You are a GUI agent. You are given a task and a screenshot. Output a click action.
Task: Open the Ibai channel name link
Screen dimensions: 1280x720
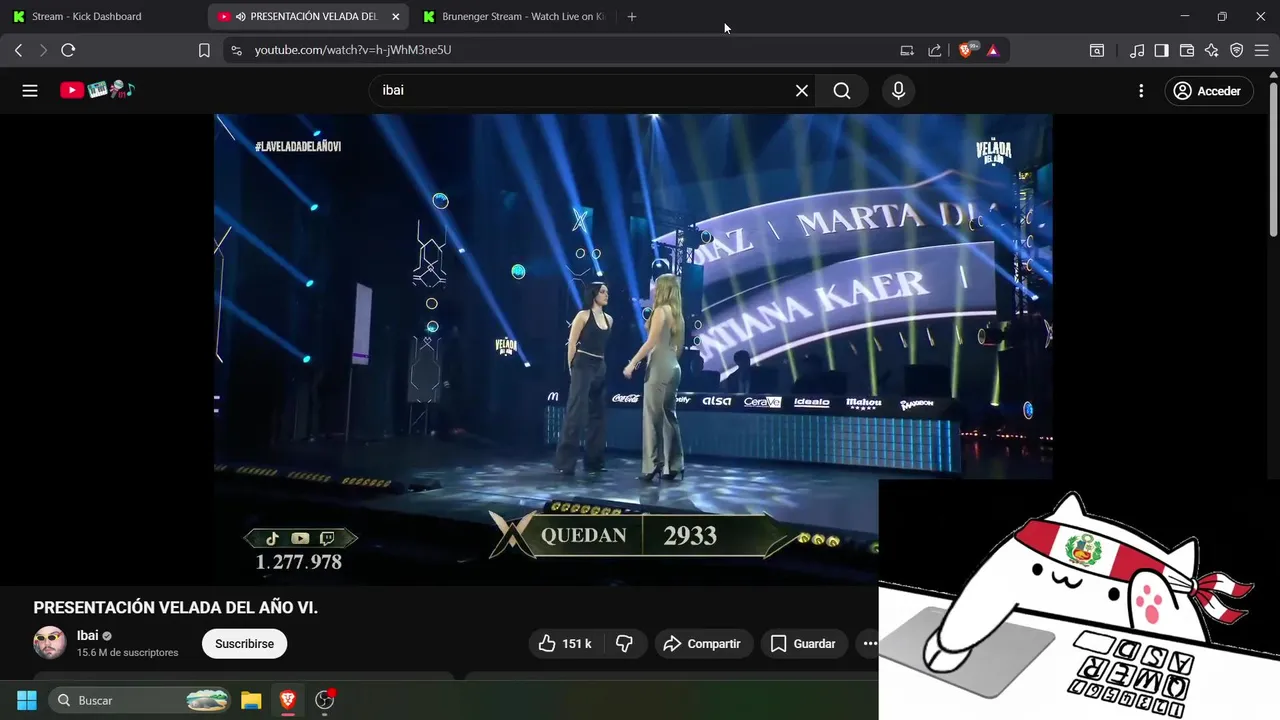(x=88, y=636)
